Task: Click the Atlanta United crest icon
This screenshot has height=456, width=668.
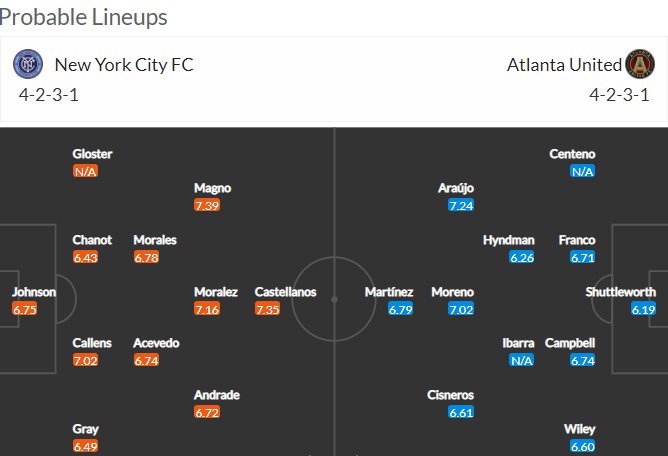Action: 640,64
